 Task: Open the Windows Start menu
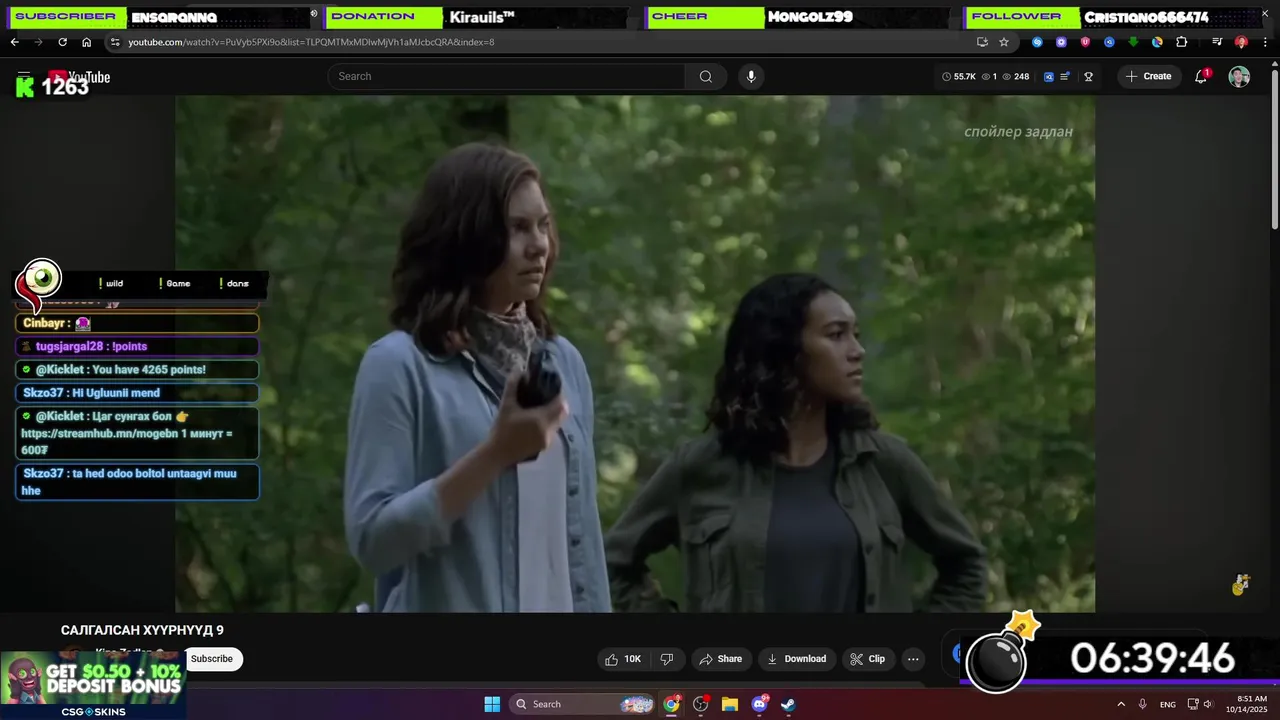(x=492, y=704)
